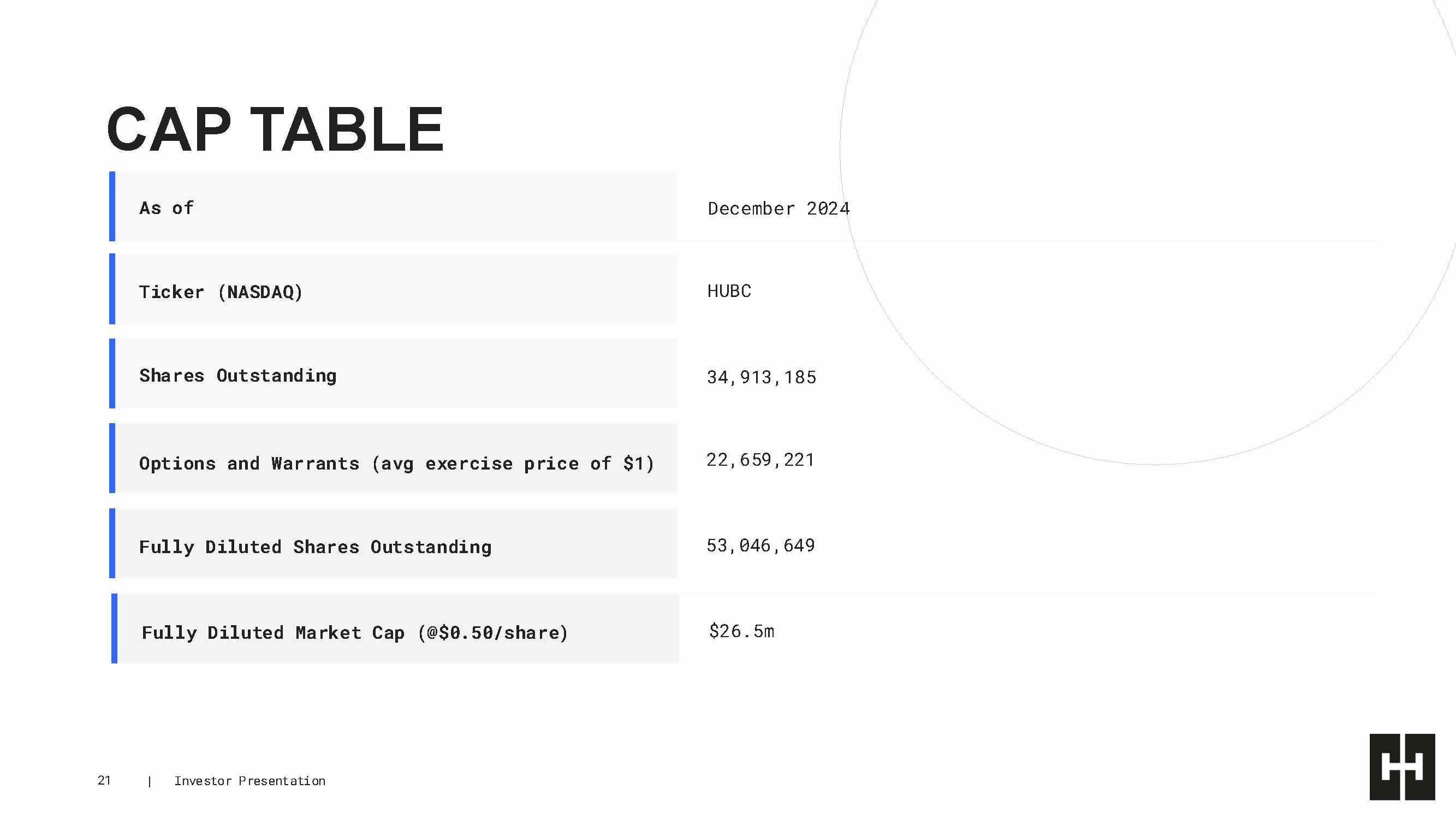Click the Investor Presentation footer text

(x=249, y=781)
